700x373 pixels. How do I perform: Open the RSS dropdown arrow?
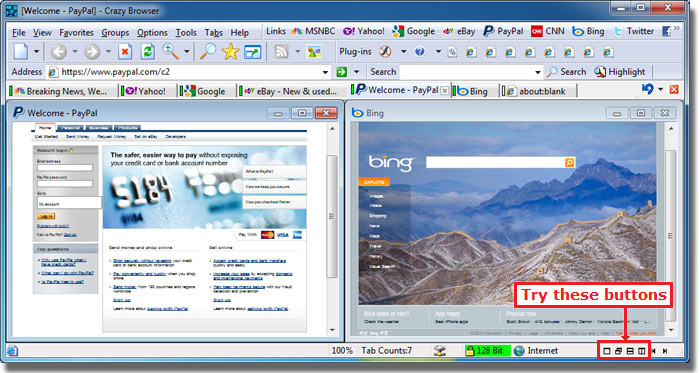tap(298, 52)
